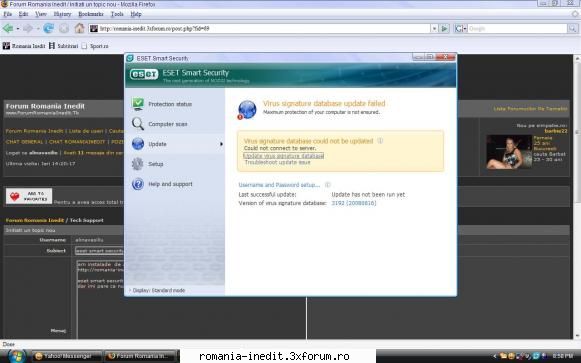Switch to Forum Romania taskbar button
The image size is (581, 363).
click(x=140, y=356)
